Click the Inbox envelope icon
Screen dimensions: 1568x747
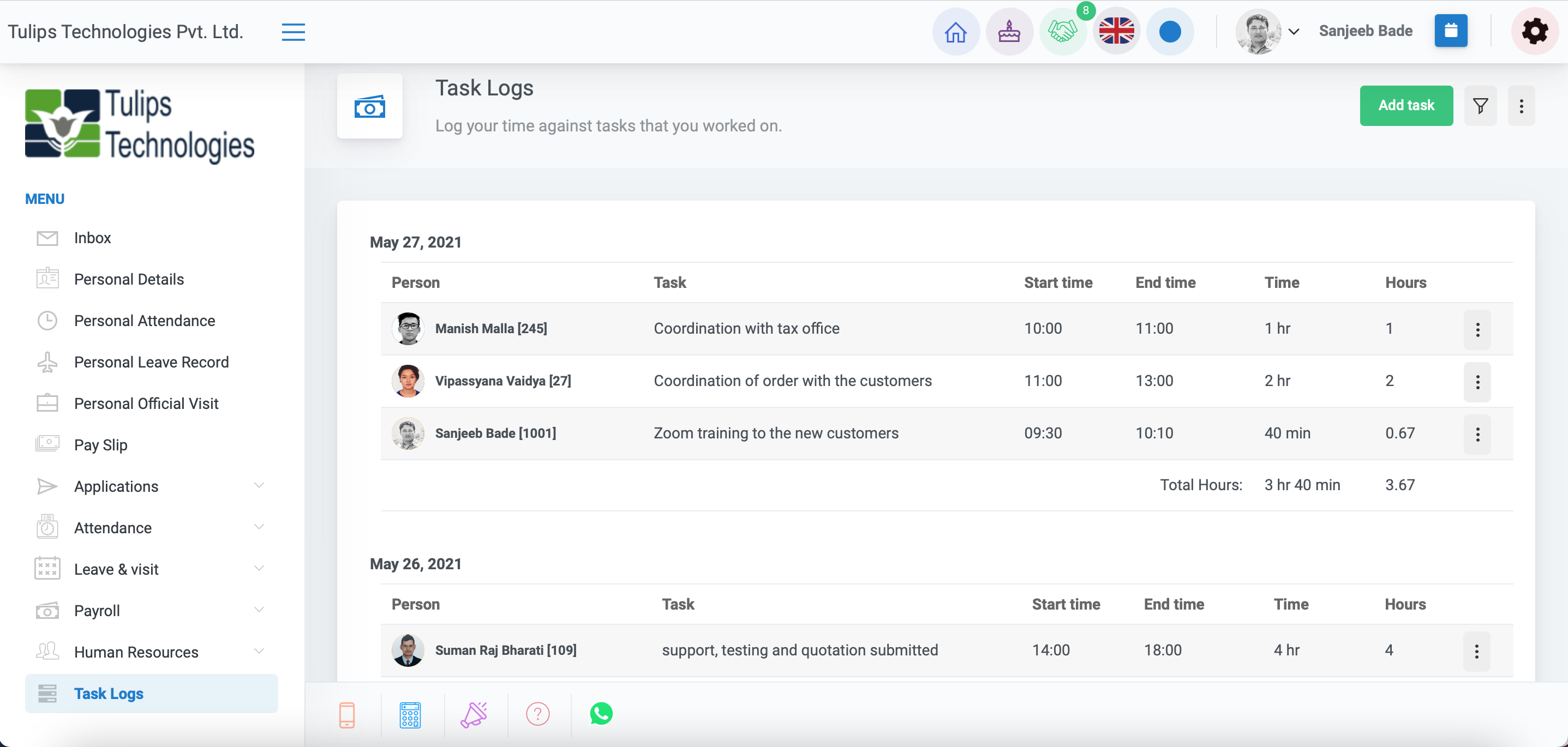point(47,238)
